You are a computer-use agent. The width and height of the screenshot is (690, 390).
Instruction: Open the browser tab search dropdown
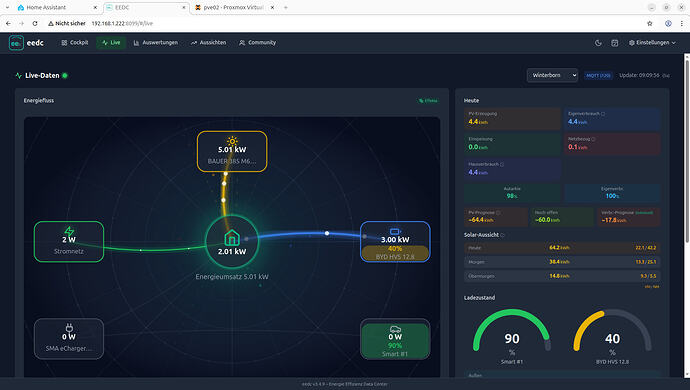point(7,7)
